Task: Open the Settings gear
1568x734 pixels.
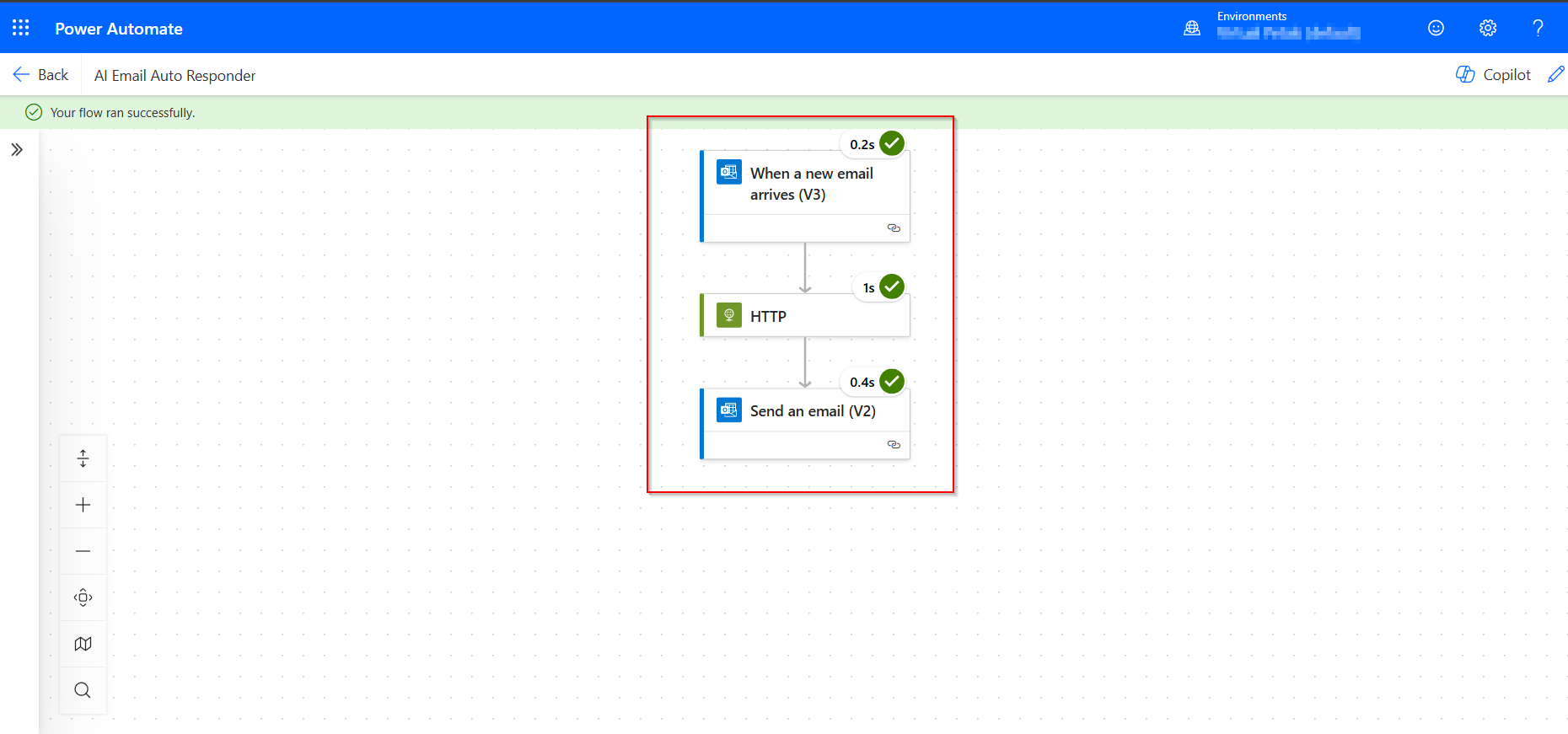Action: (x=1488, y=28)
